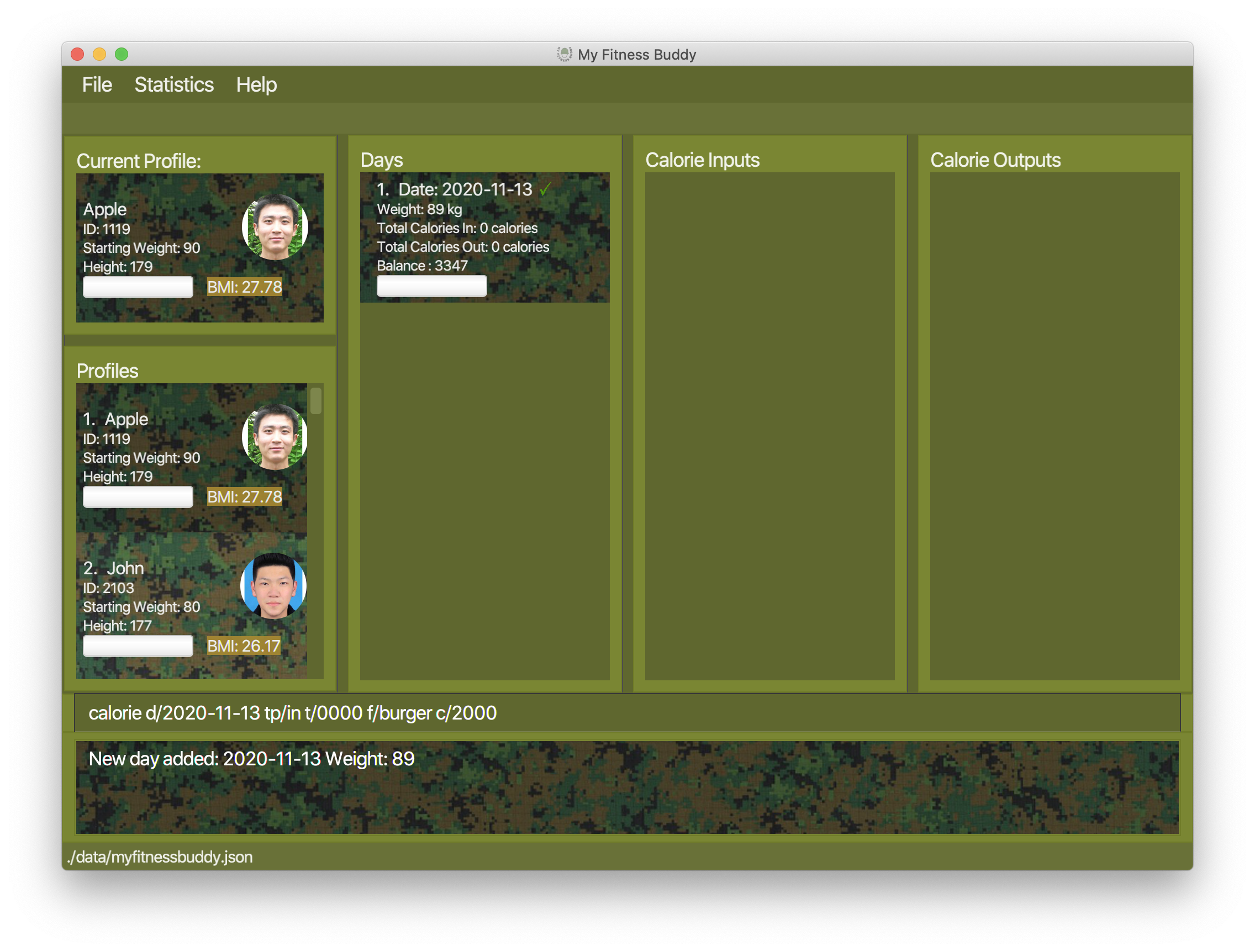Screen dimensions: 1255x952
Task: Click the yellow minimize window button
Action: [99, 55]
